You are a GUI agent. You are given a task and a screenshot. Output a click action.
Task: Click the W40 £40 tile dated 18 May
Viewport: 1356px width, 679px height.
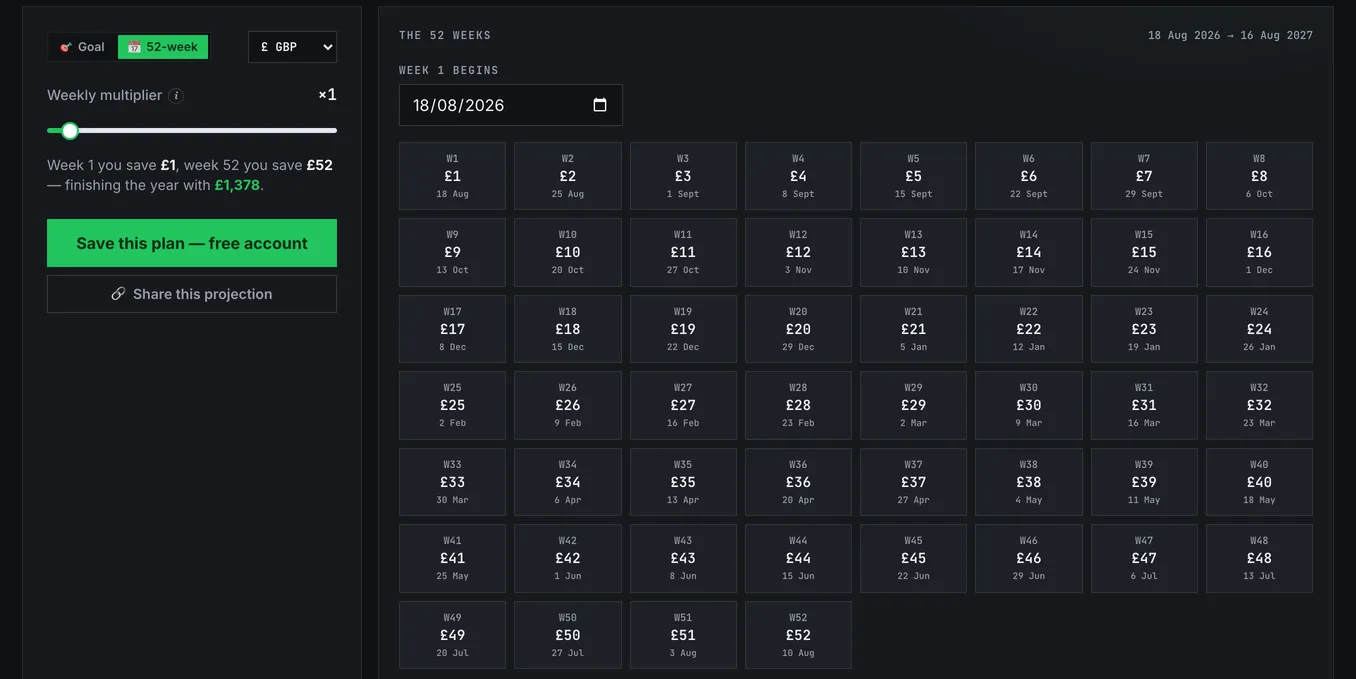[1259, 482]
